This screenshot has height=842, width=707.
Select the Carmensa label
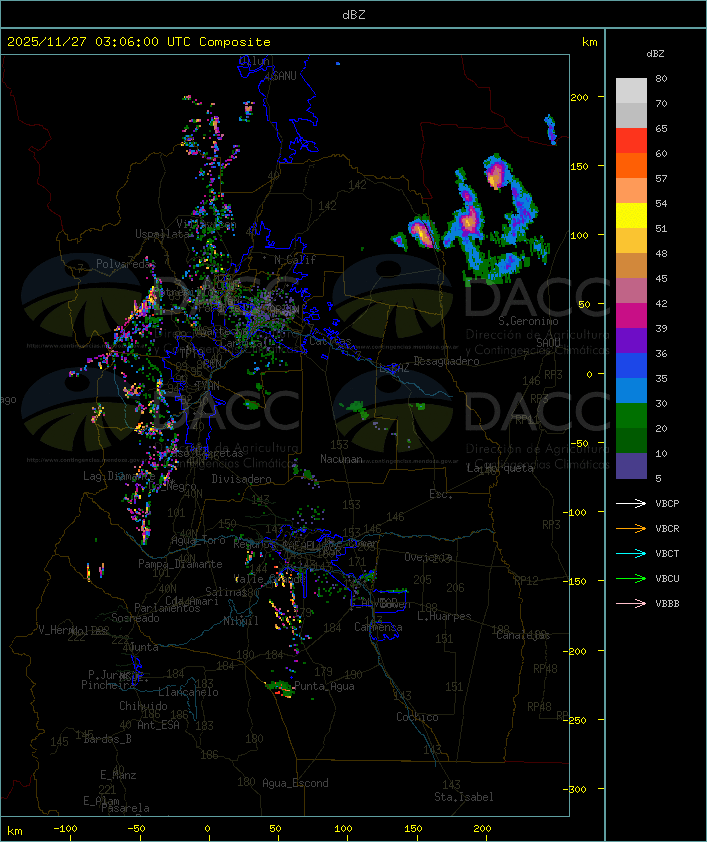click(x=378, y=627)
